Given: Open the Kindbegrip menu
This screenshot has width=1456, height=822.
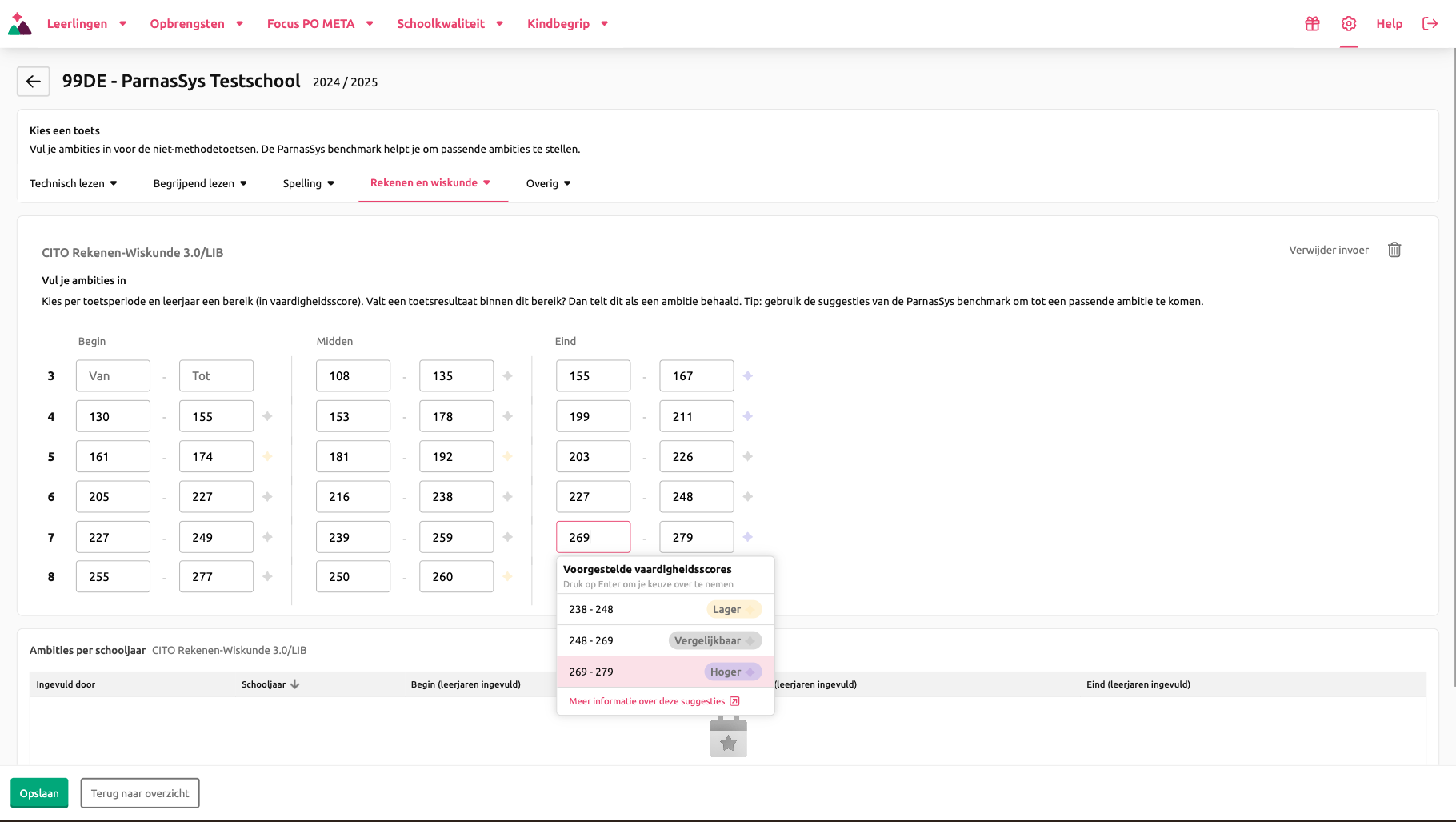Looking at the screenshot, I should tap(568, 24).
